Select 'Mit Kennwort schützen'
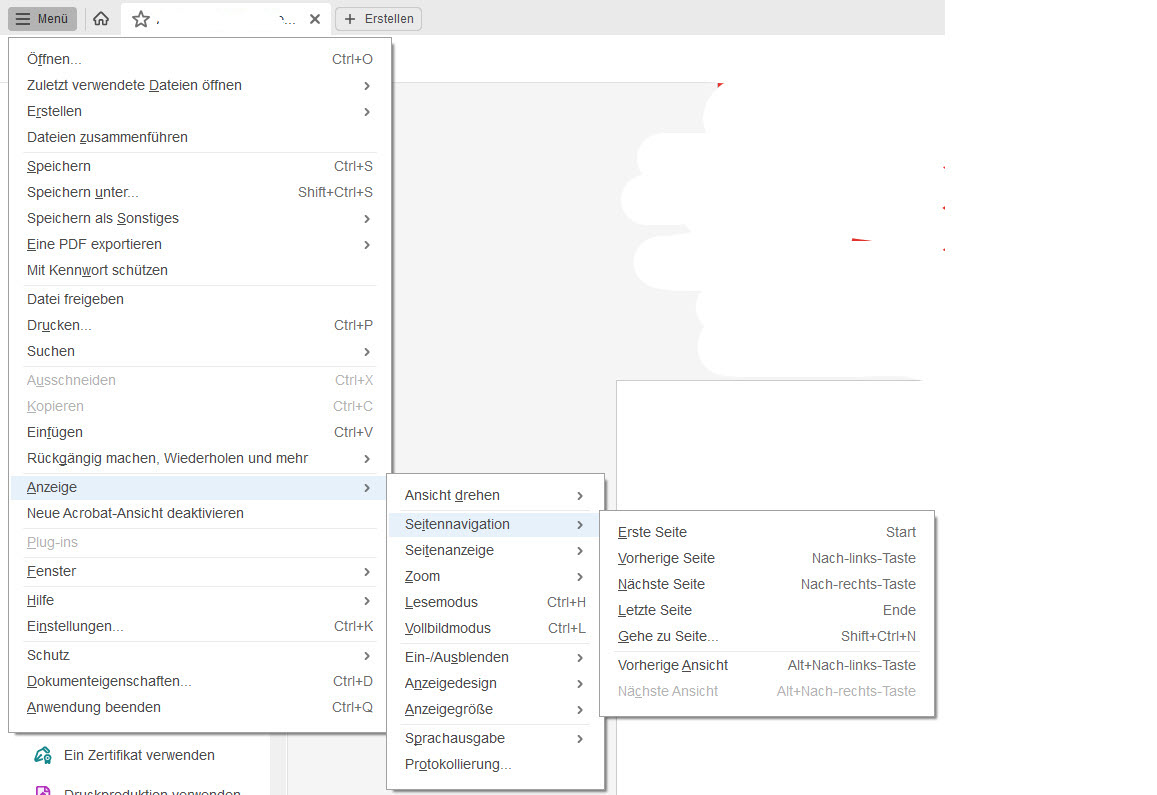The image size is (1157, 795). (x=199, y=270)
